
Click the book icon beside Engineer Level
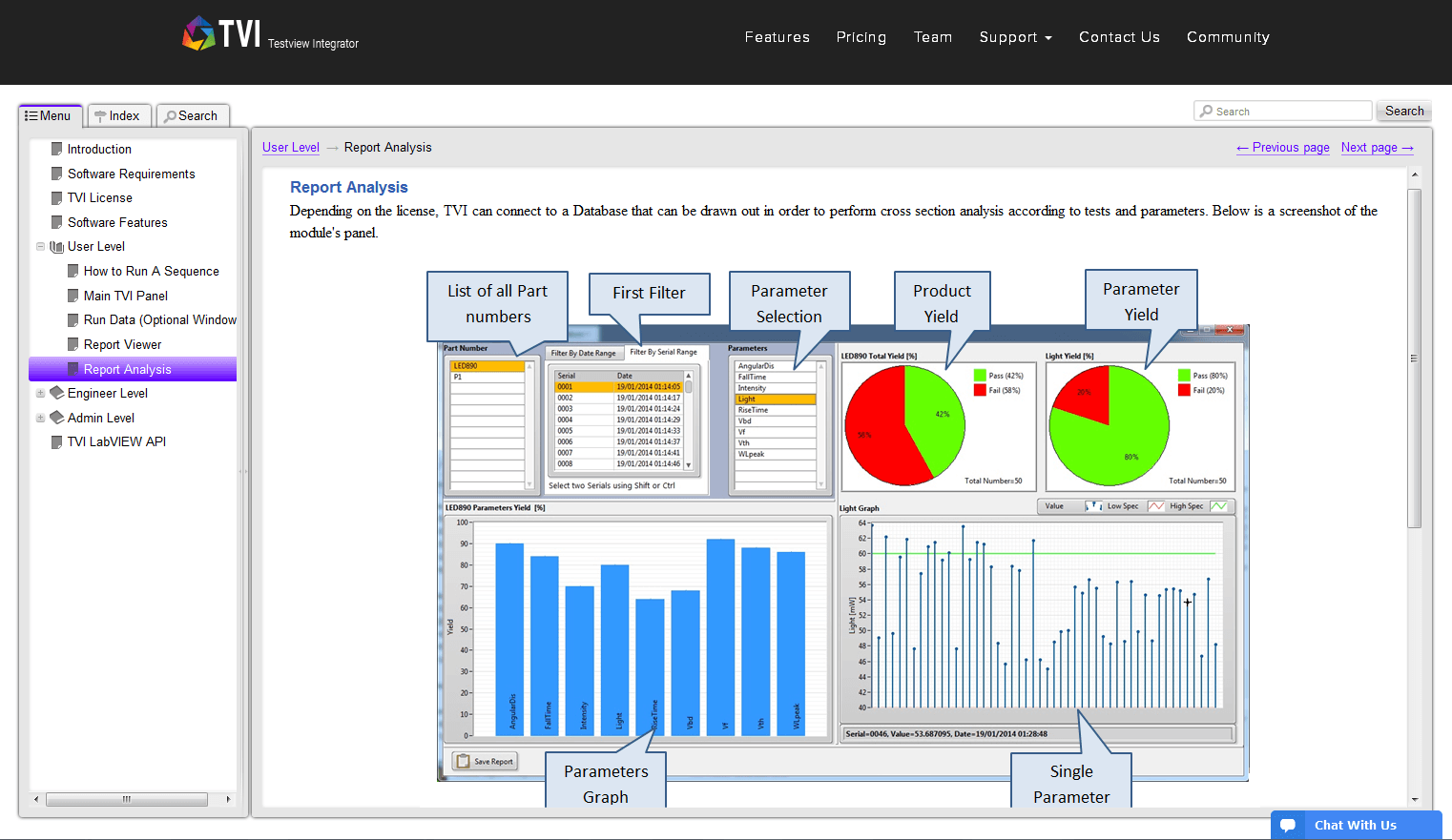click(x=57, y=393)
